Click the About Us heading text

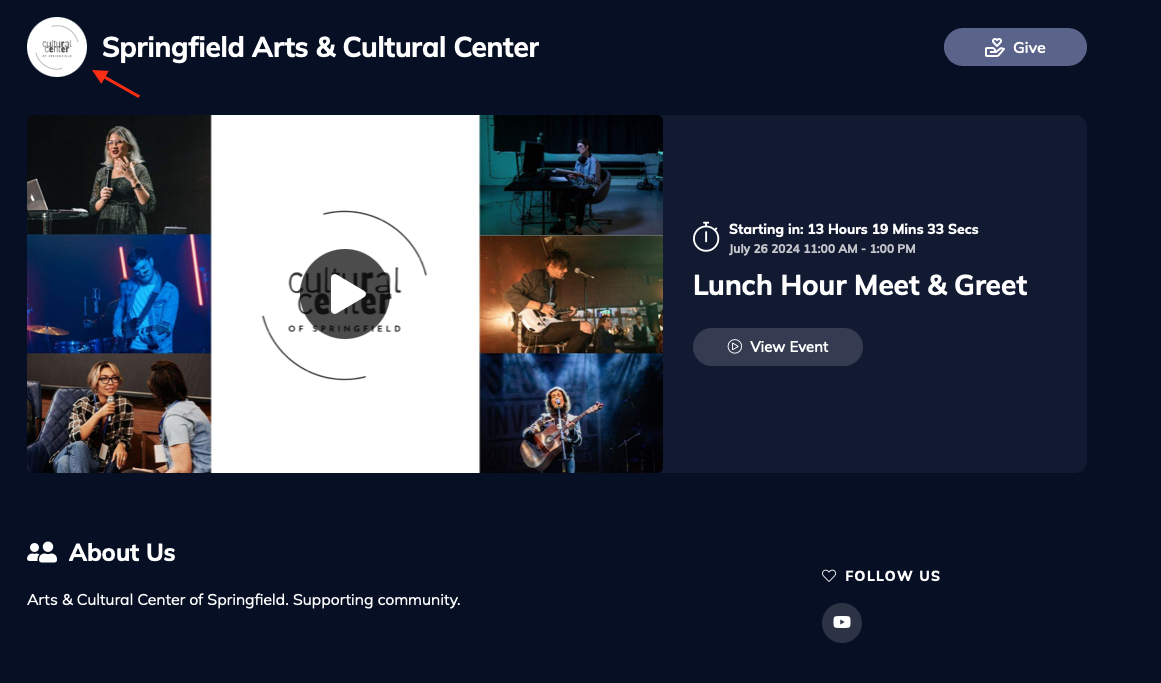(122, 553)
